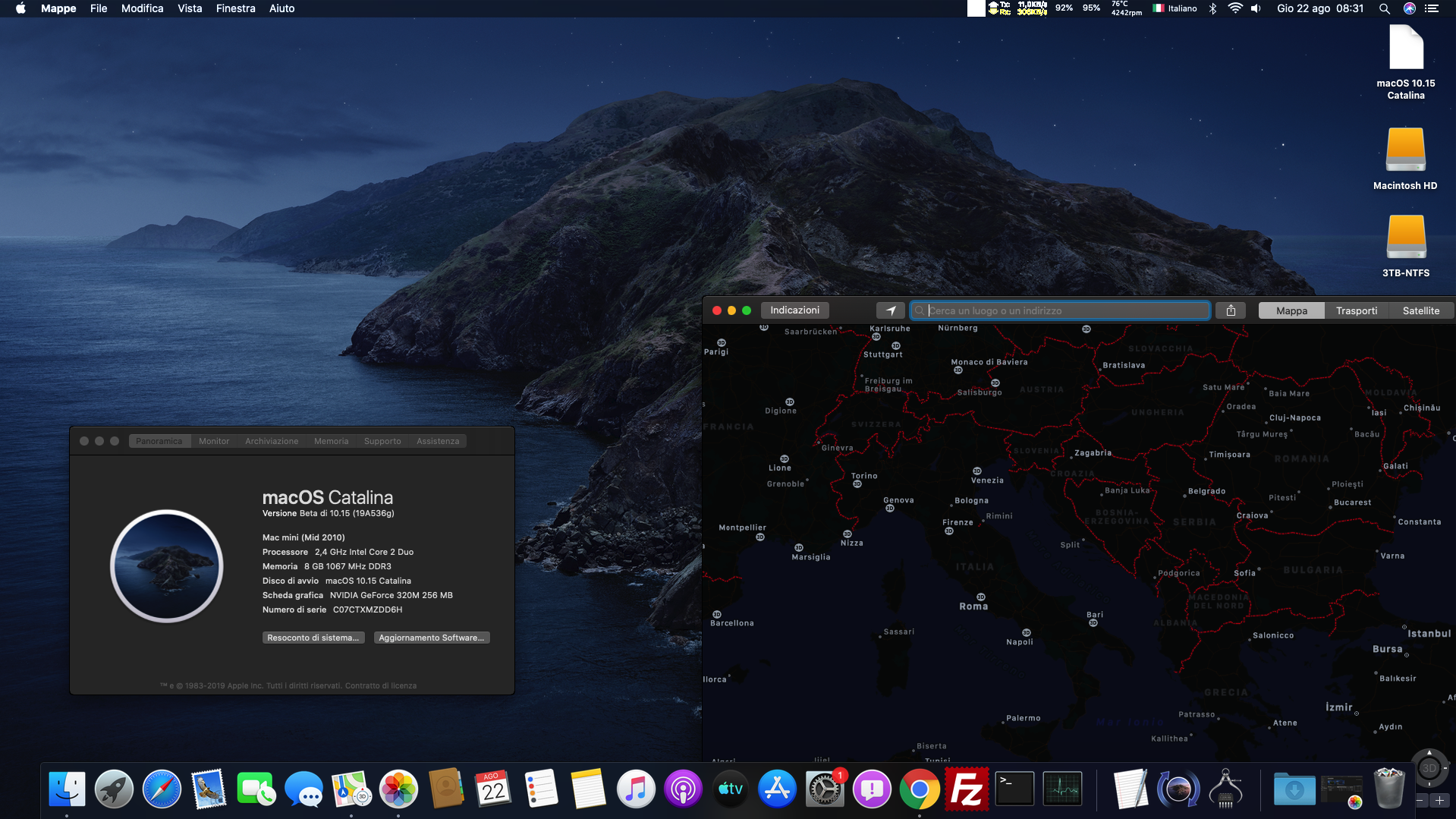
Task: Open the Vista menu
Action: click(190, 8)
